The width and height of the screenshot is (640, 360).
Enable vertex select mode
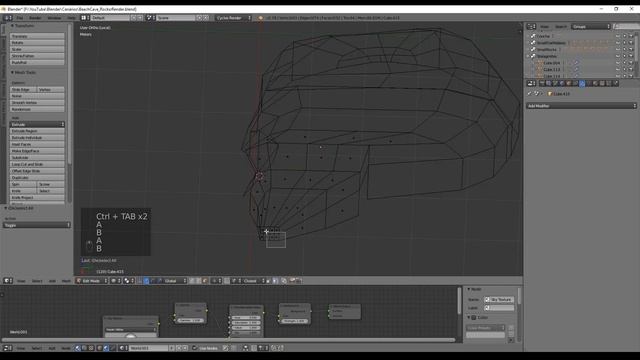coord(191,281)
